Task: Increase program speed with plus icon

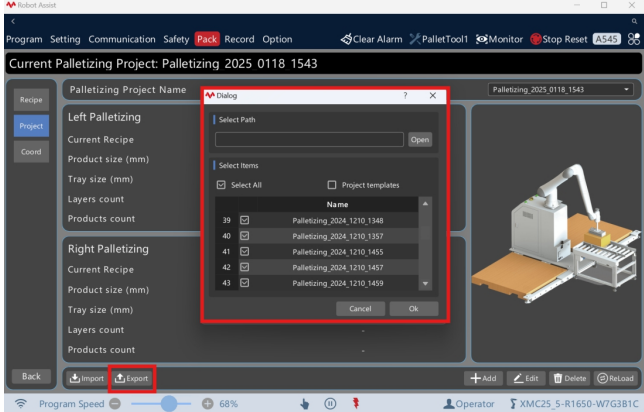Action: point(207,404)
